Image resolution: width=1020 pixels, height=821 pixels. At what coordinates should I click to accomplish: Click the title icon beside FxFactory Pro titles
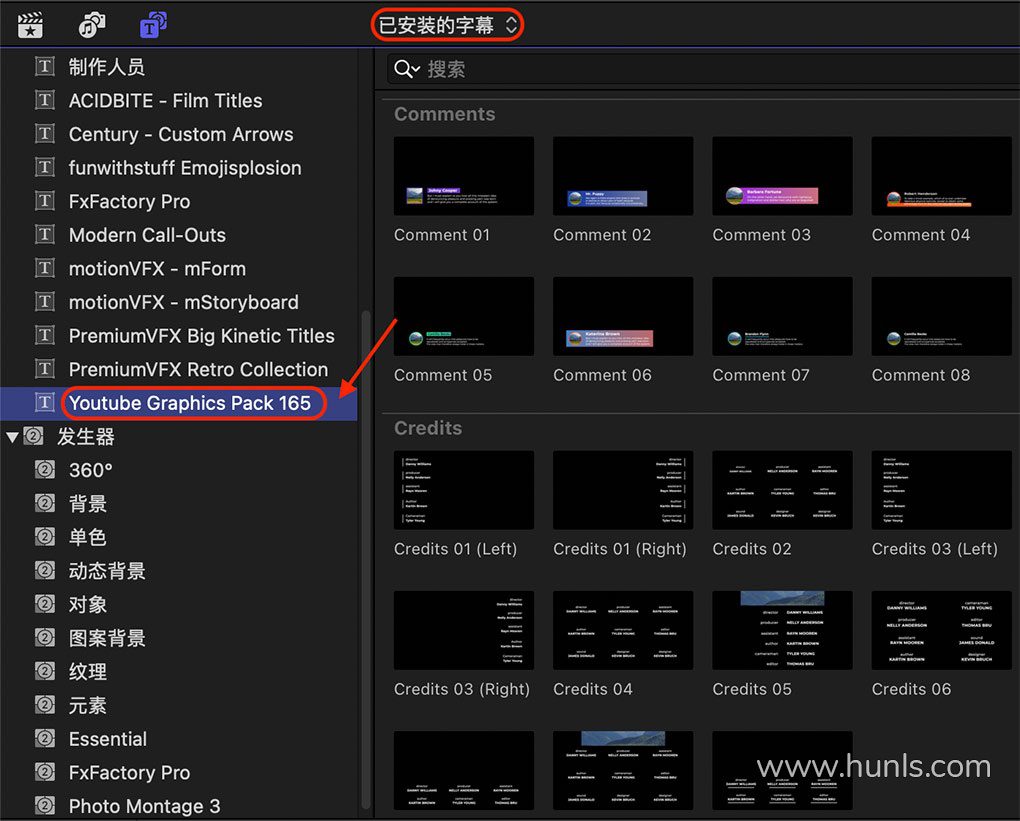44,201
